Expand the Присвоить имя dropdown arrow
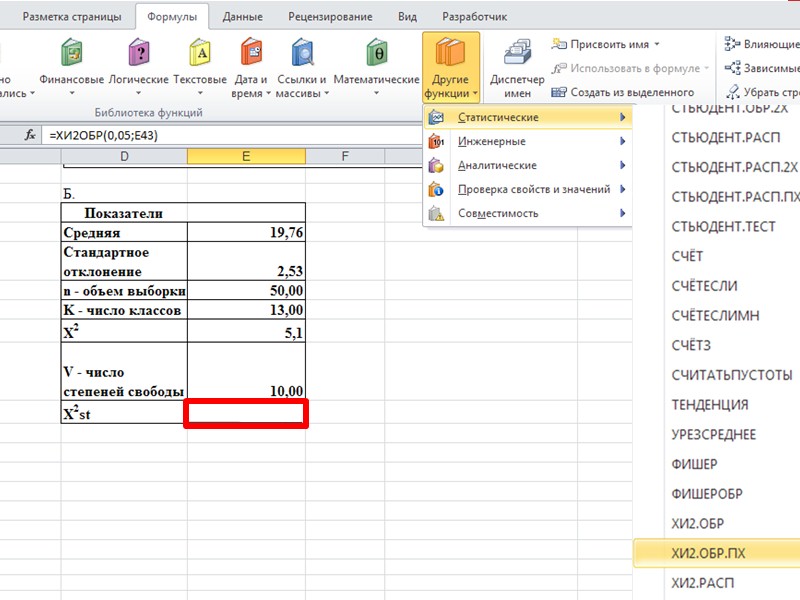Screen dimensions: 800x600 657,44
